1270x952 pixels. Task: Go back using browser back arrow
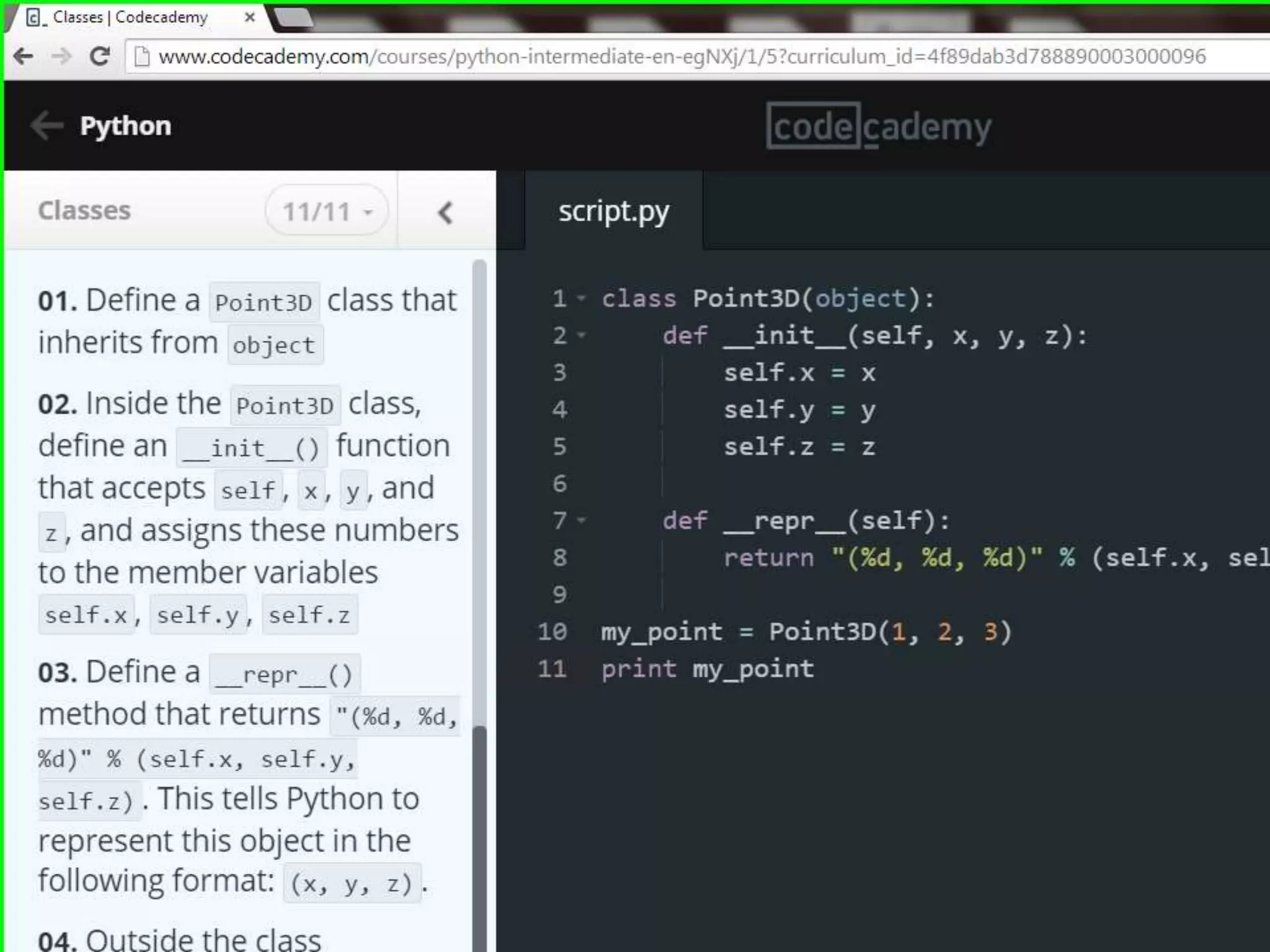pos(24,56)
